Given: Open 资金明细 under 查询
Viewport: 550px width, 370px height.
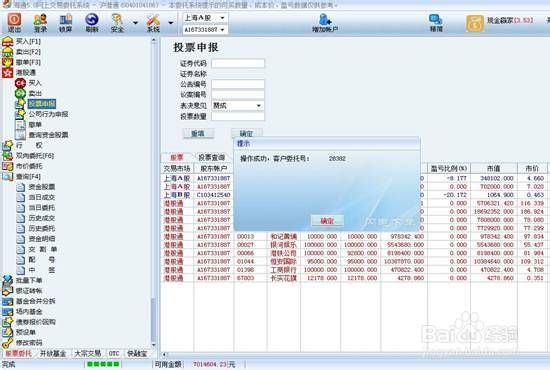Looking at the screenshot, I should click(x=41, y=239).
